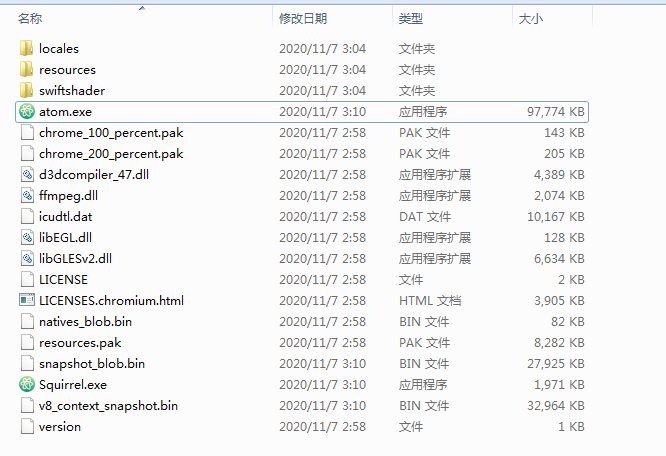The width and height of the screenshot is (666, 456).
Task: Click the chrome_100_percent.pak file icon
Action: pos(27,132)
